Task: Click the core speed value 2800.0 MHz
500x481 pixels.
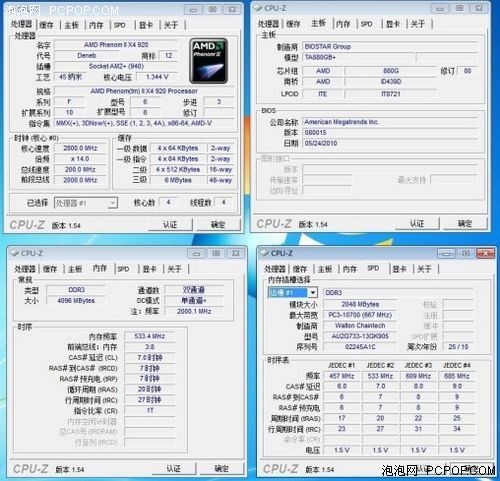Action: pyautogui.click(x=80, y=148)
